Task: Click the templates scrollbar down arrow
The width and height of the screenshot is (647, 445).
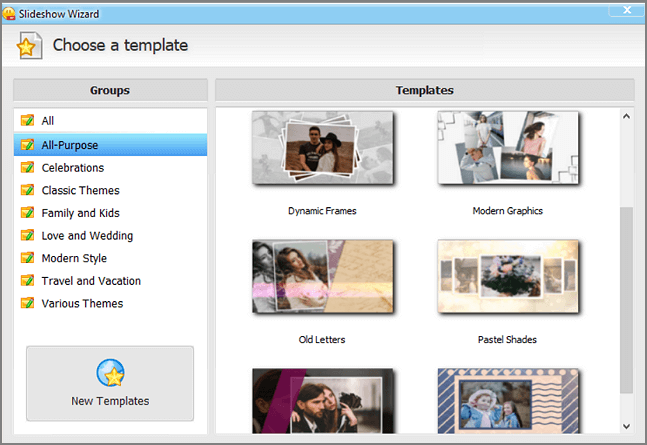Action: (626, 426)
